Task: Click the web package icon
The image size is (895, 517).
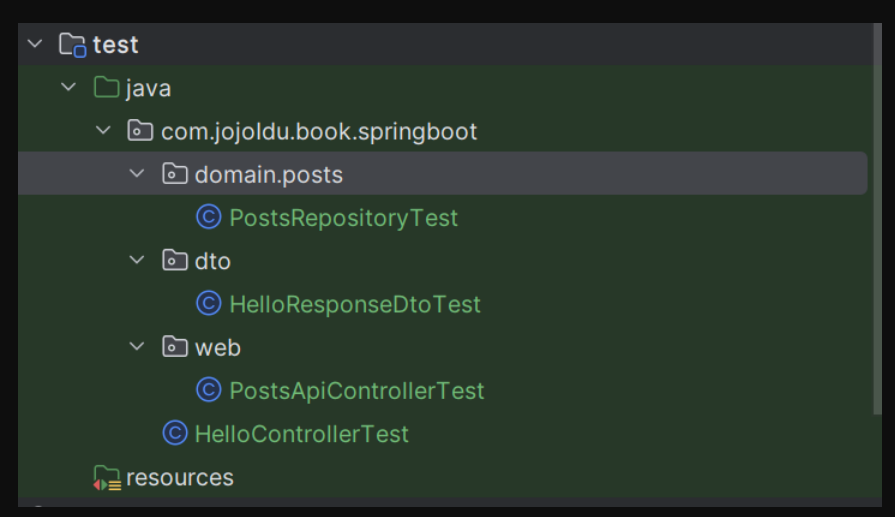Action: (175, 347)
